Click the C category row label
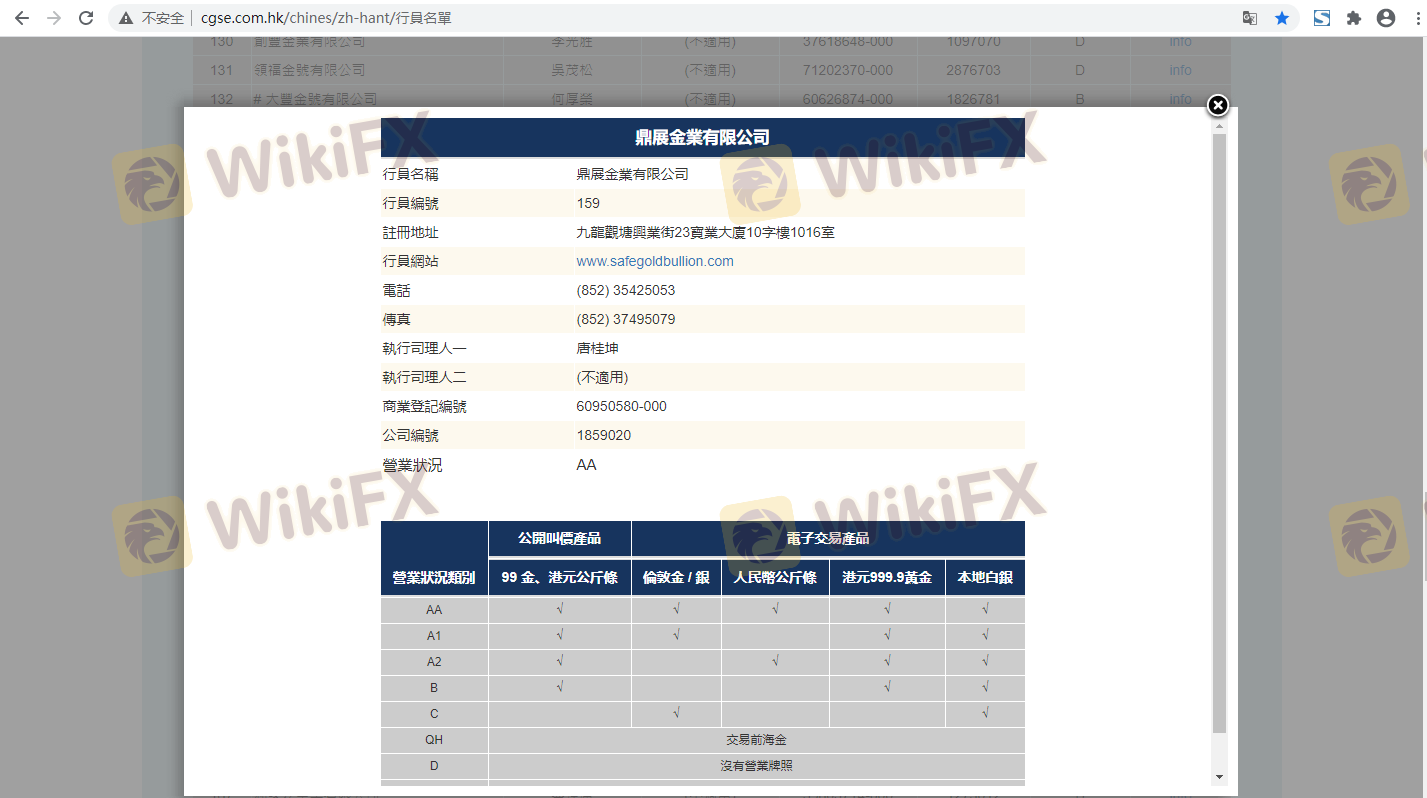The height and width of the screenshot is (798, 1427). click(434, 714)
